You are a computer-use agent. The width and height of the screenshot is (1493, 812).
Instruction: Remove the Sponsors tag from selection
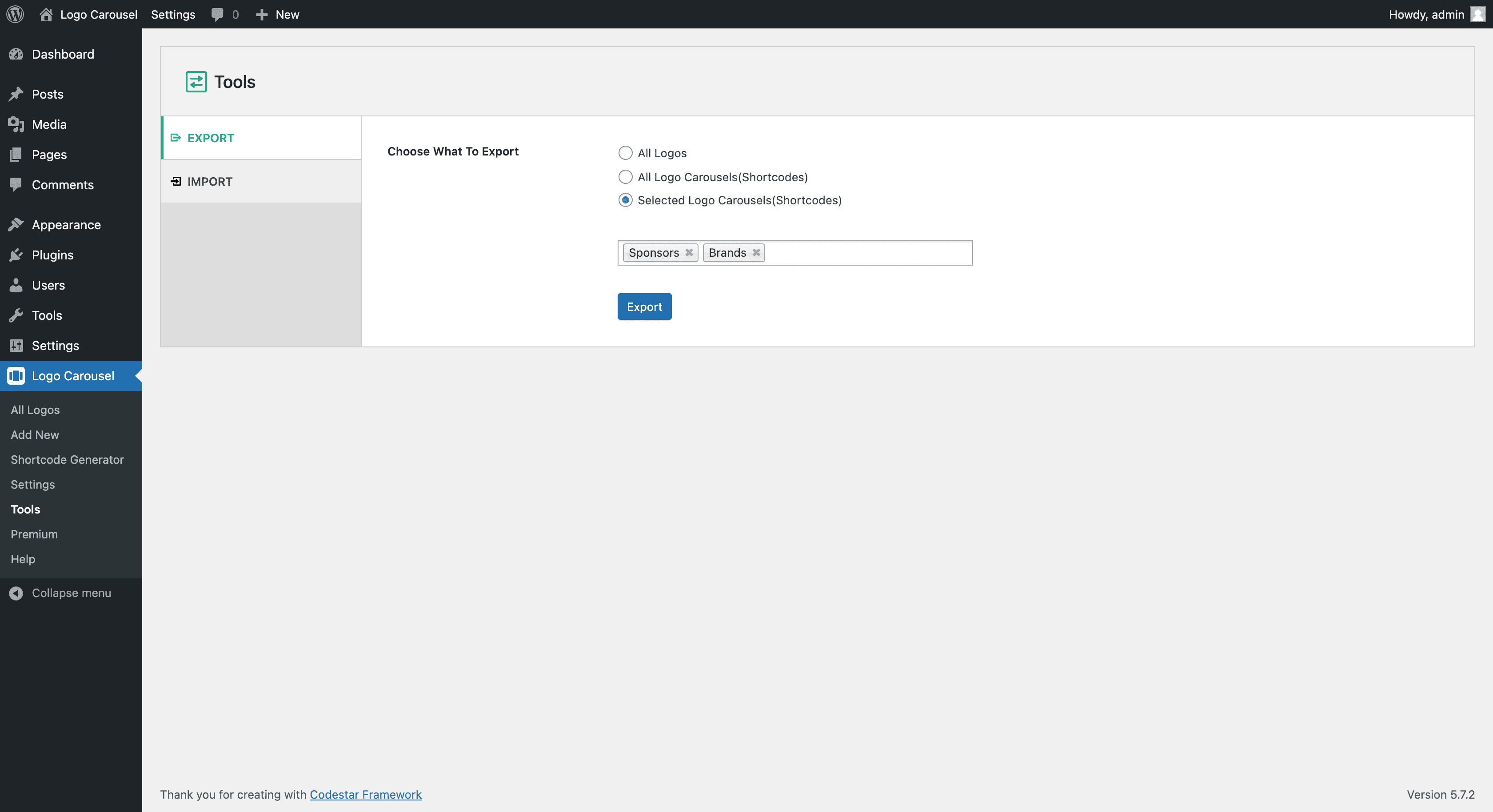tap(689, 252)
